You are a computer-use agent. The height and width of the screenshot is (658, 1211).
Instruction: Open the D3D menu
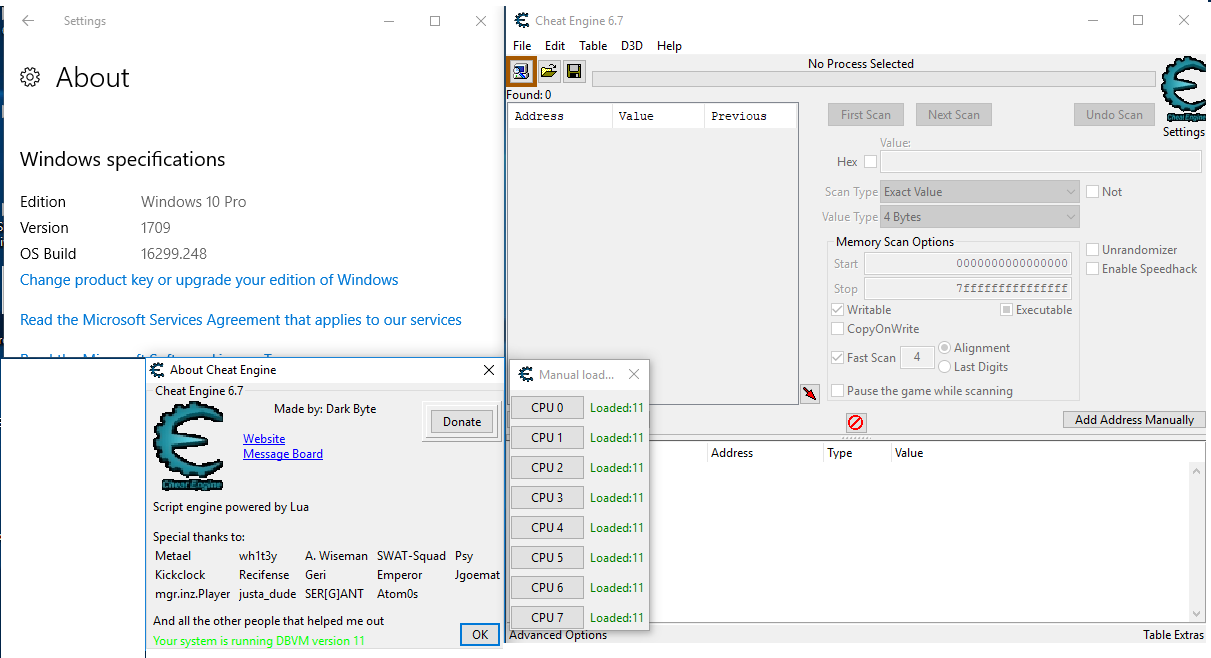point(632,46)
